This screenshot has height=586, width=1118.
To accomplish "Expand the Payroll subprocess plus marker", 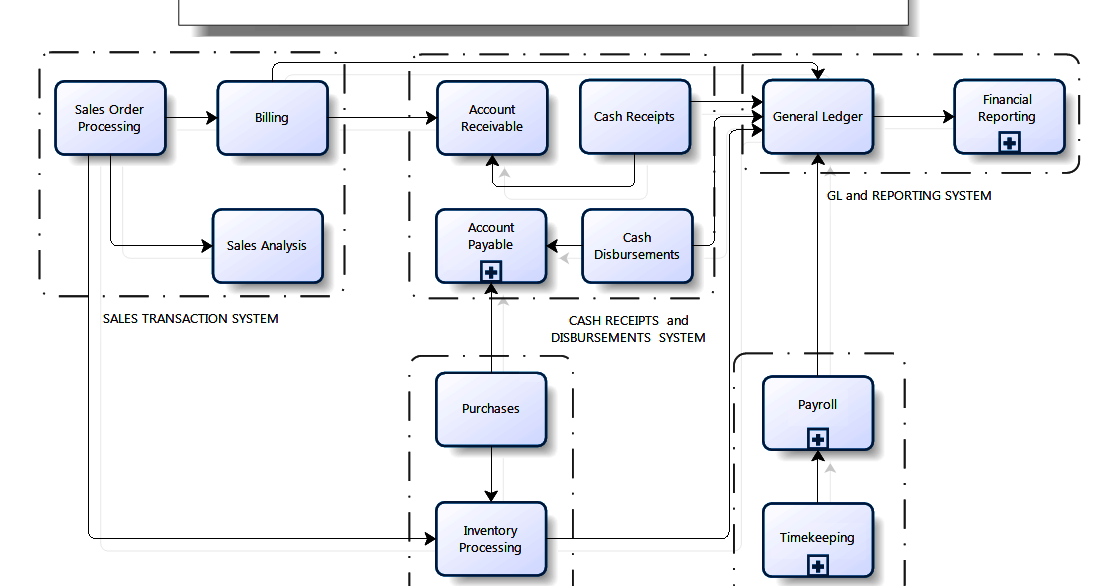I will click(x=818, y=438).
